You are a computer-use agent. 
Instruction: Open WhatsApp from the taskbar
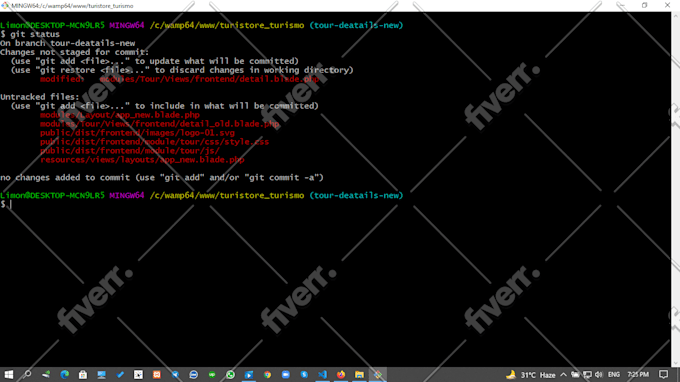[230, 374]
